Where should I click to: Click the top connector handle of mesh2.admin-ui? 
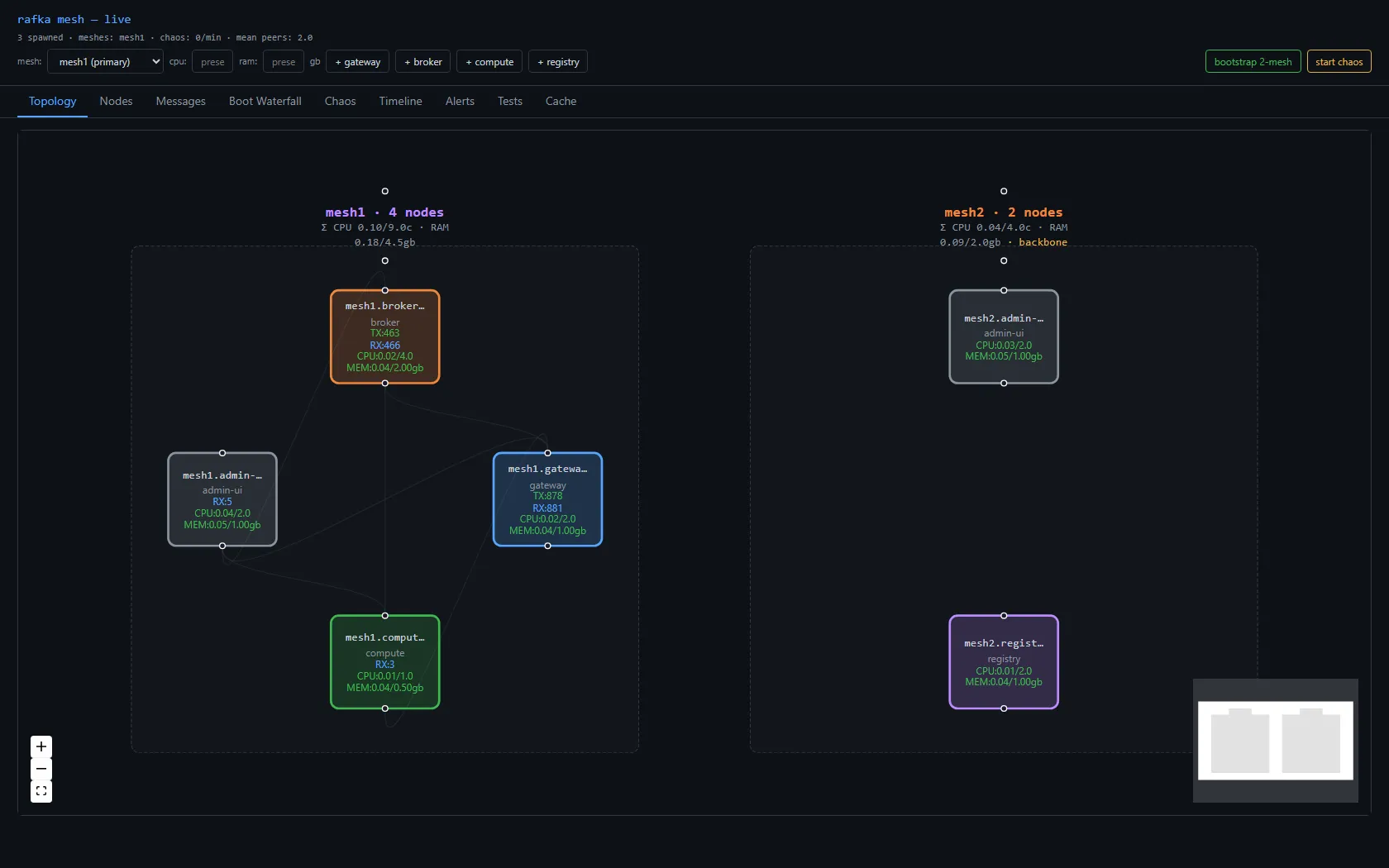[x=1004, y=290]
